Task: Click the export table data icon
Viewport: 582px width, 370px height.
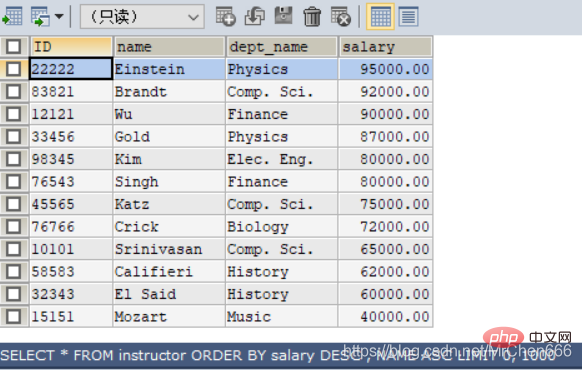Action: pos(12,16)
